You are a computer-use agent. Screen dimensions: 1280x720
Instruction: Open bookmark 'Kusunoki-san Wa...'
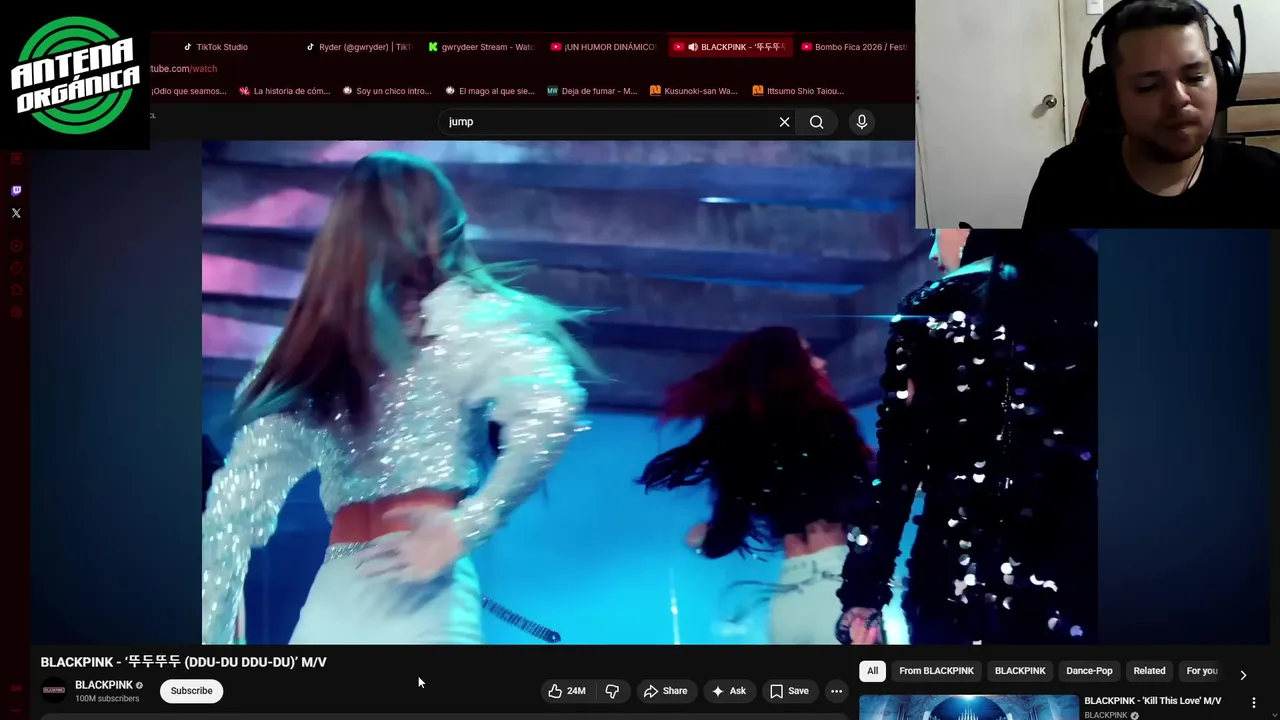694,91
